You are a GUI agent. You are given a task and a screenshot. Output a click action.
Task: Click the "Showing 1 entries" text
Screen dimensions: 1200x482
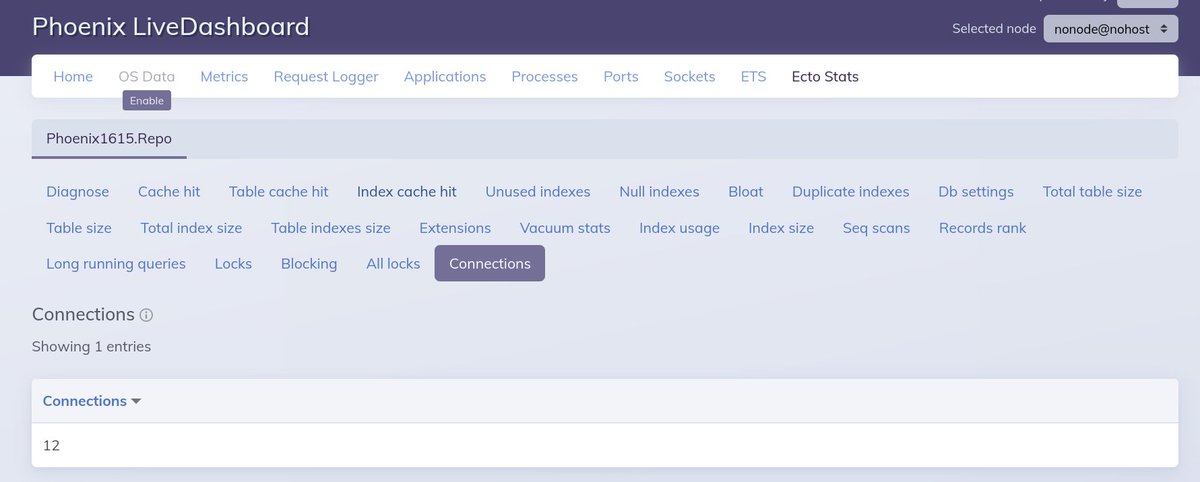[91, 347]
